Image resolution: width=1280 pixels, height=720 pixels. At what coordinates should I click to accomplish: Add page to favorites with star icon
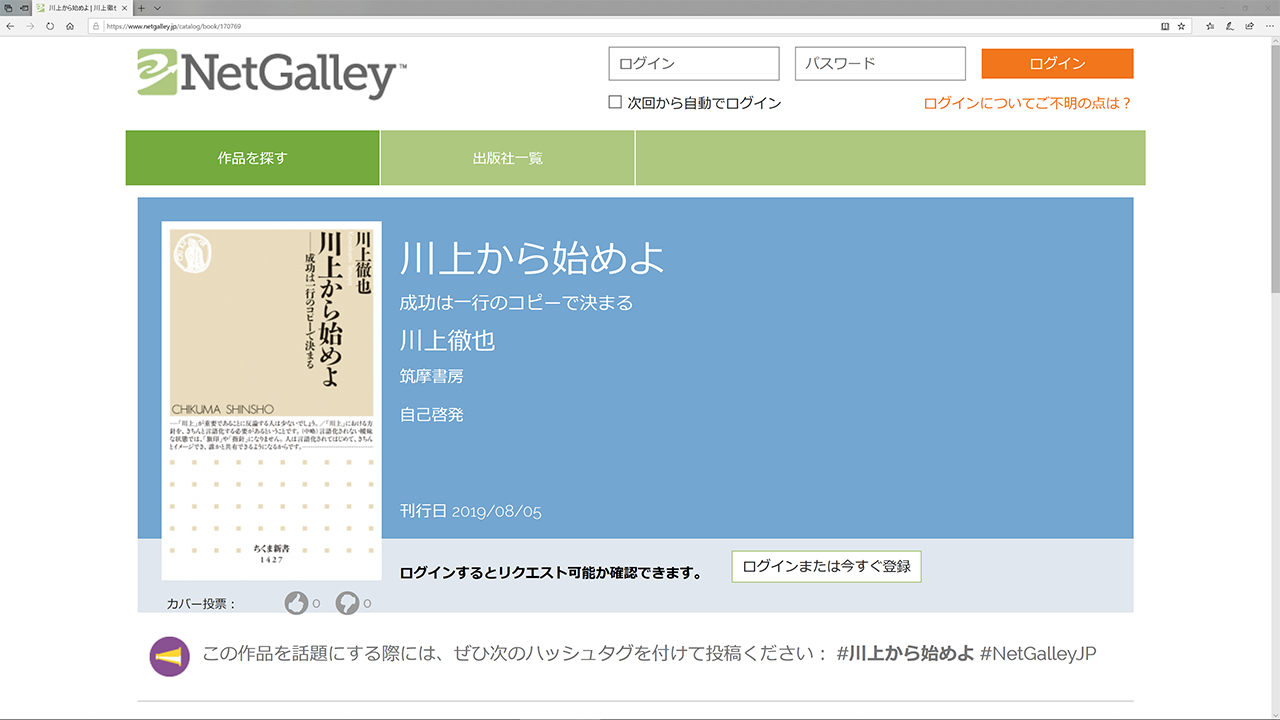(1181, 26)
